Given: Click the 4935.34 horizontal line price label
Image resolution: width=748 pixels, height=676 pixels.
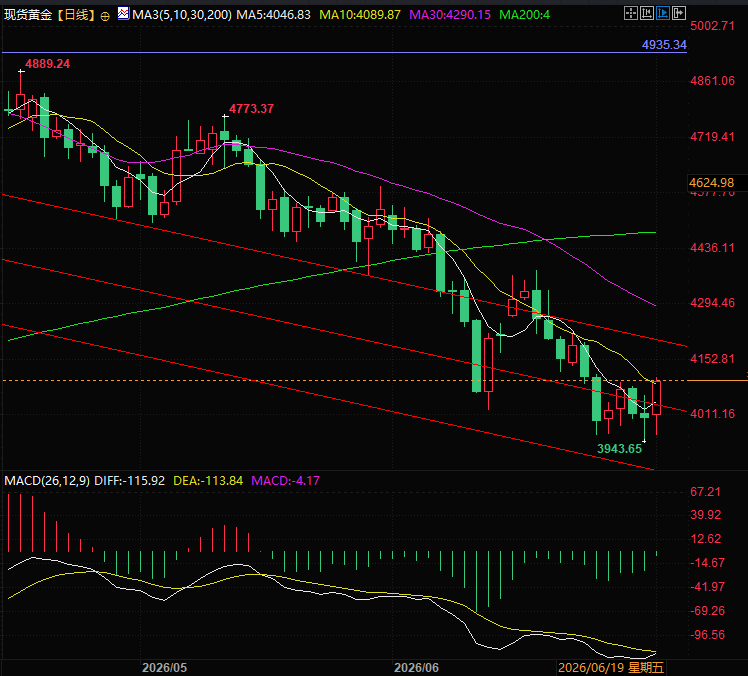Looking at the screenshot, I should click(664, 45).
